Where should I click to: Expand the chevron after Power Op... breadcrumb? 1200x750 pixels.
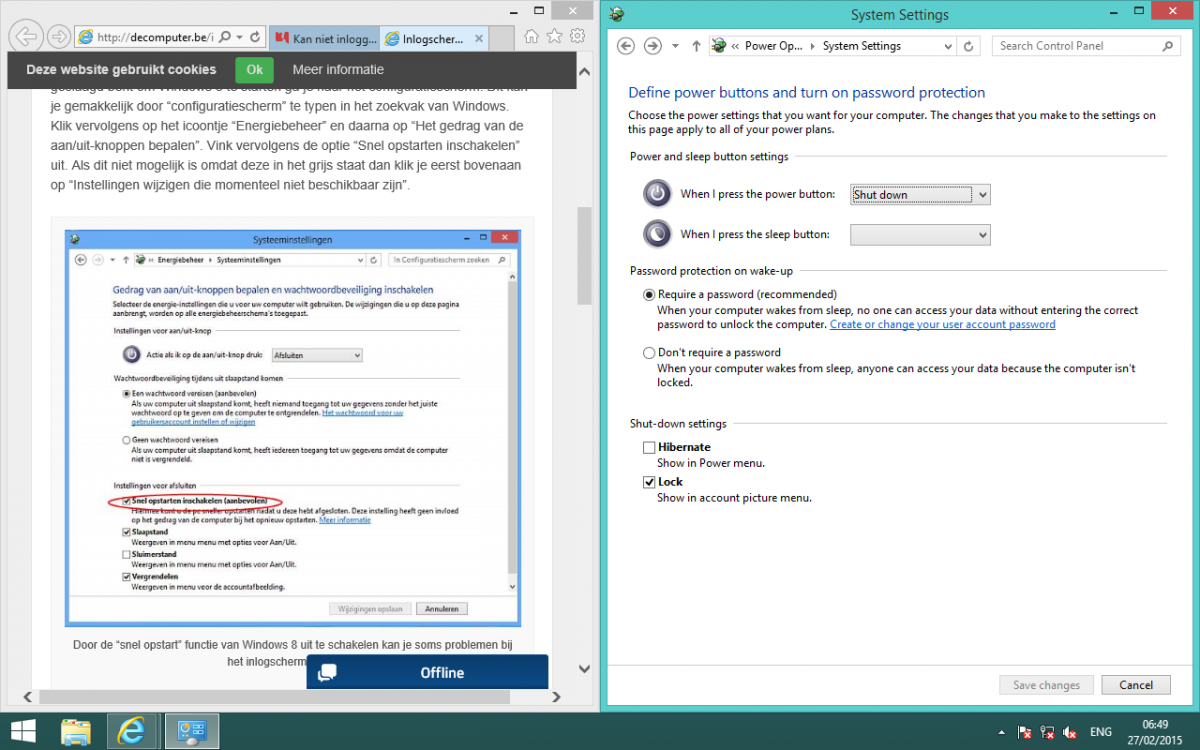tap(813, 46)
